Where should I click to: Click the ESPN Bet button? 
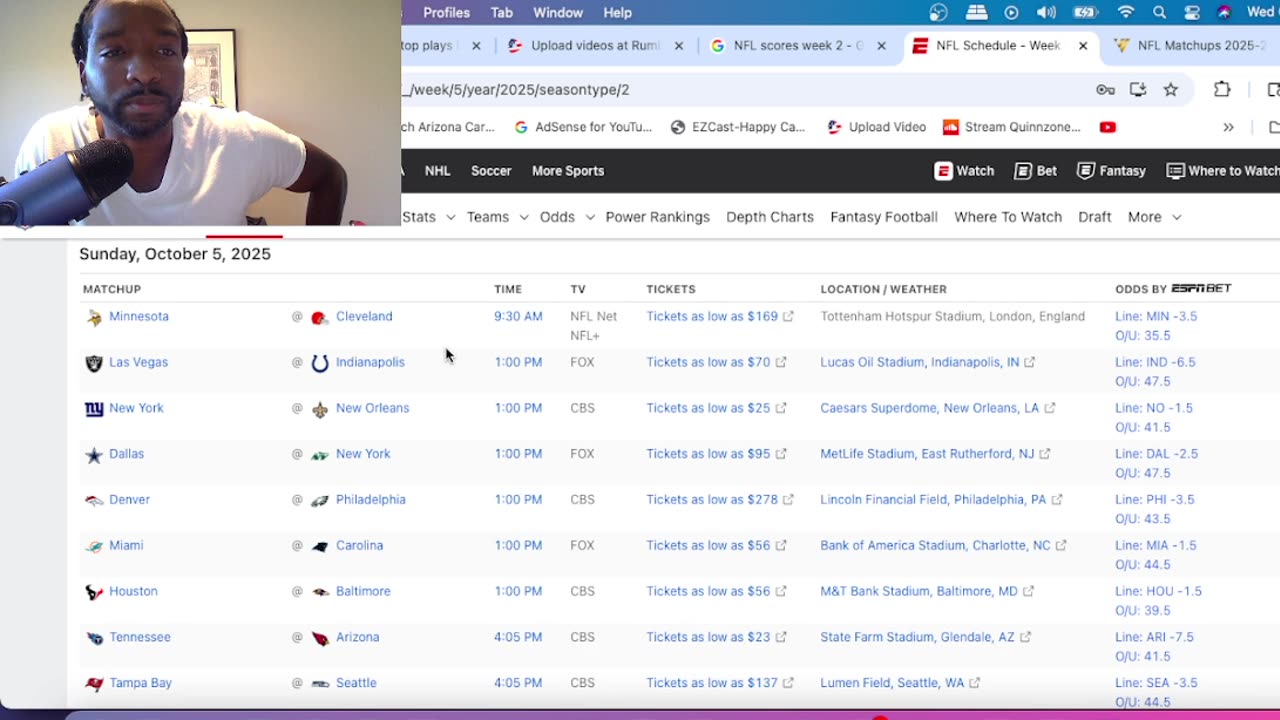click(x=1035, y=171)
